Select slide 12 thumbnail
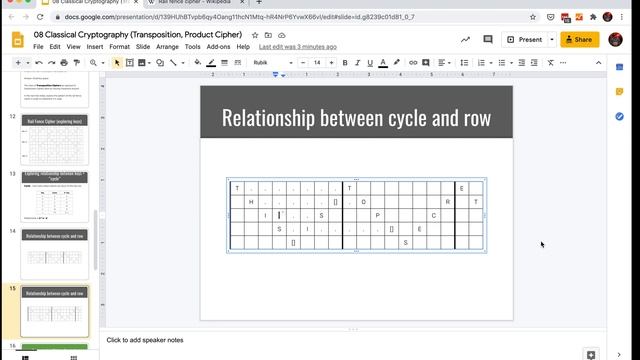 coord(55,140)
